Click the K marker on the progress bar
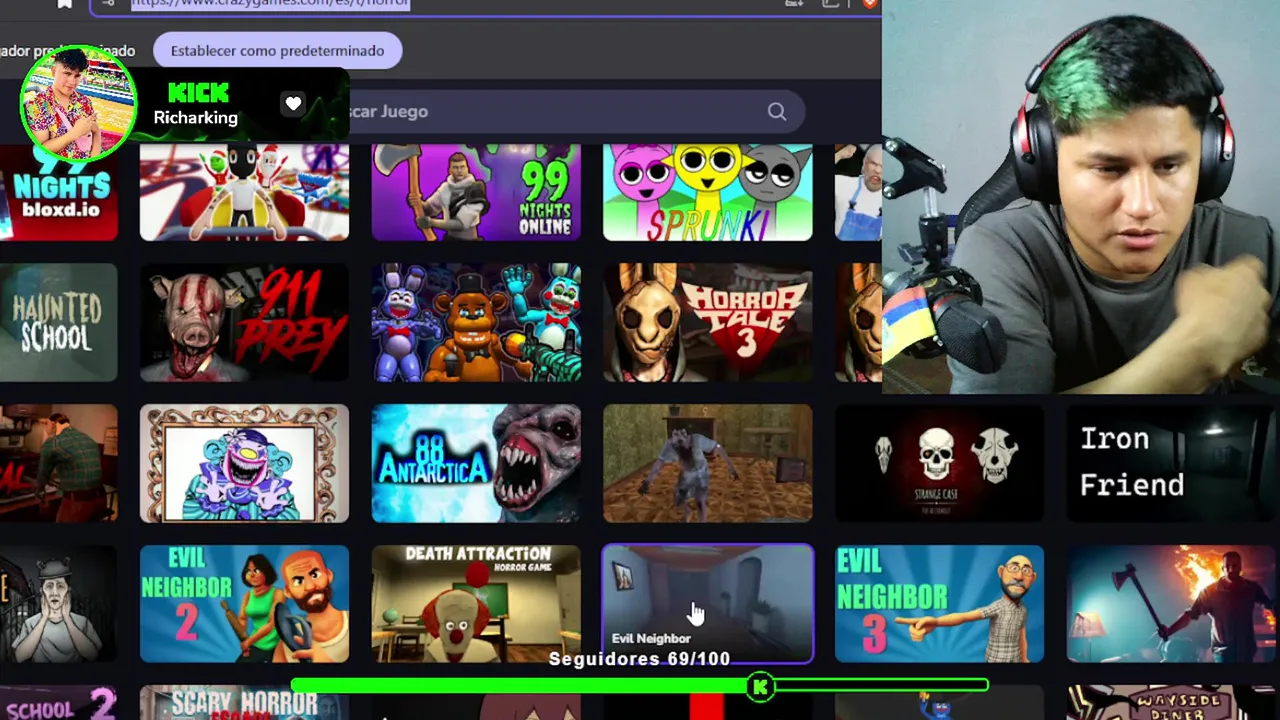Screen dimensions: 1280x720 pyautogui.click(x=760, y=686)
